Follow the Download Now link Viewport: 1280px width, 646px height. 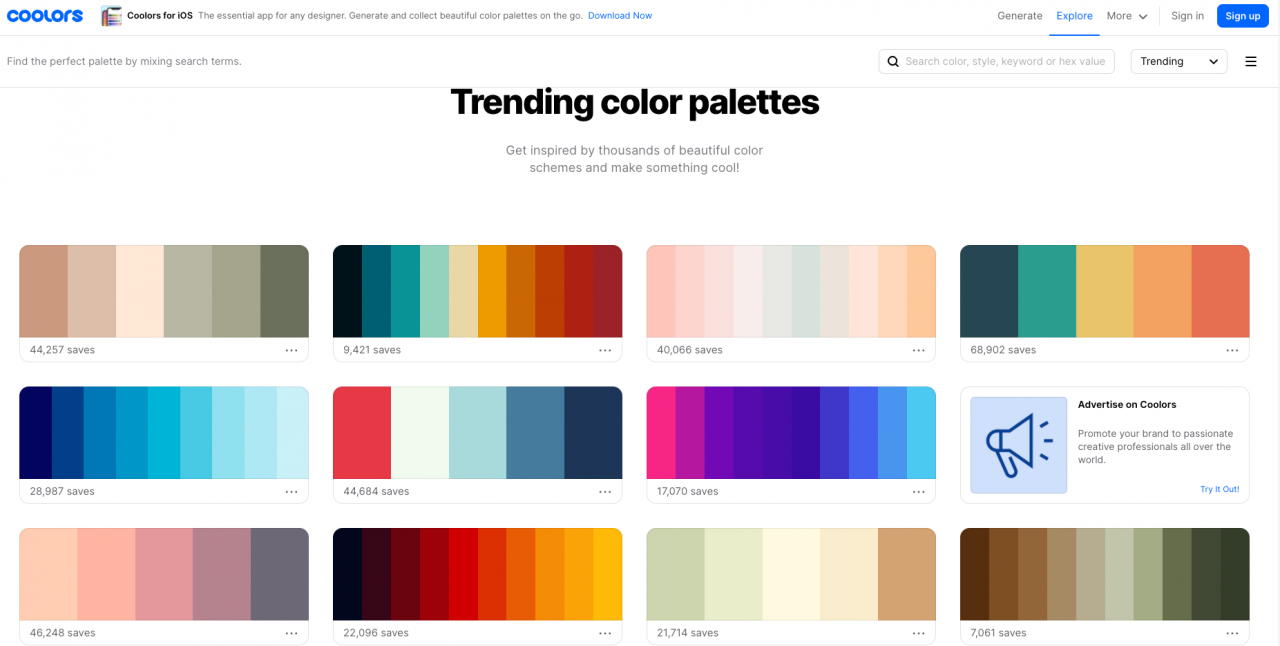click(620, 16)
